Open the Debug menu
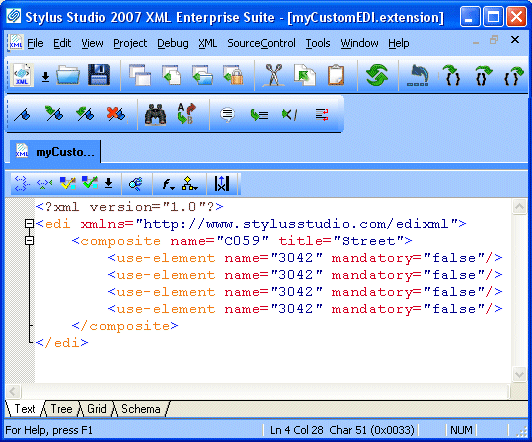Screen dimensions: 532x442 [173, 43]
